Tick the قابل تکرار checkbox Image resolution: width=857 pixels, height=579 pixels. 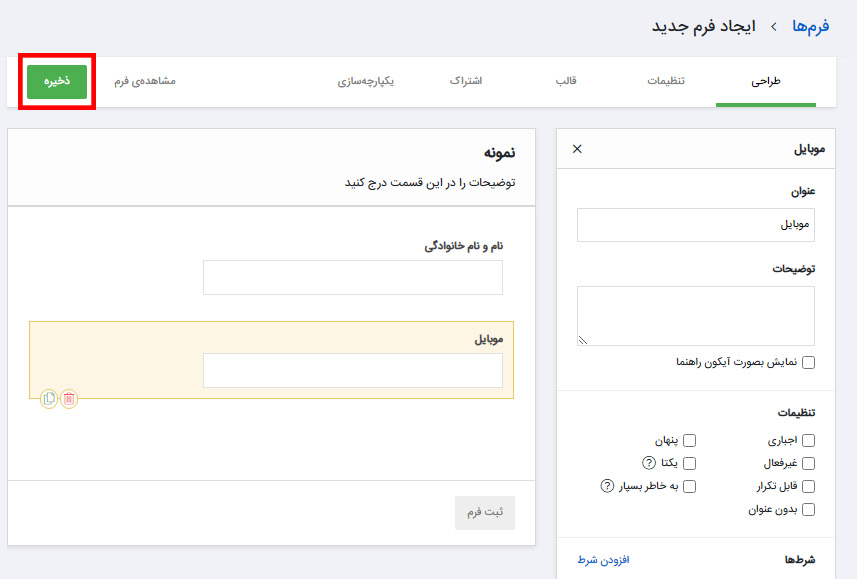point(808,486)
